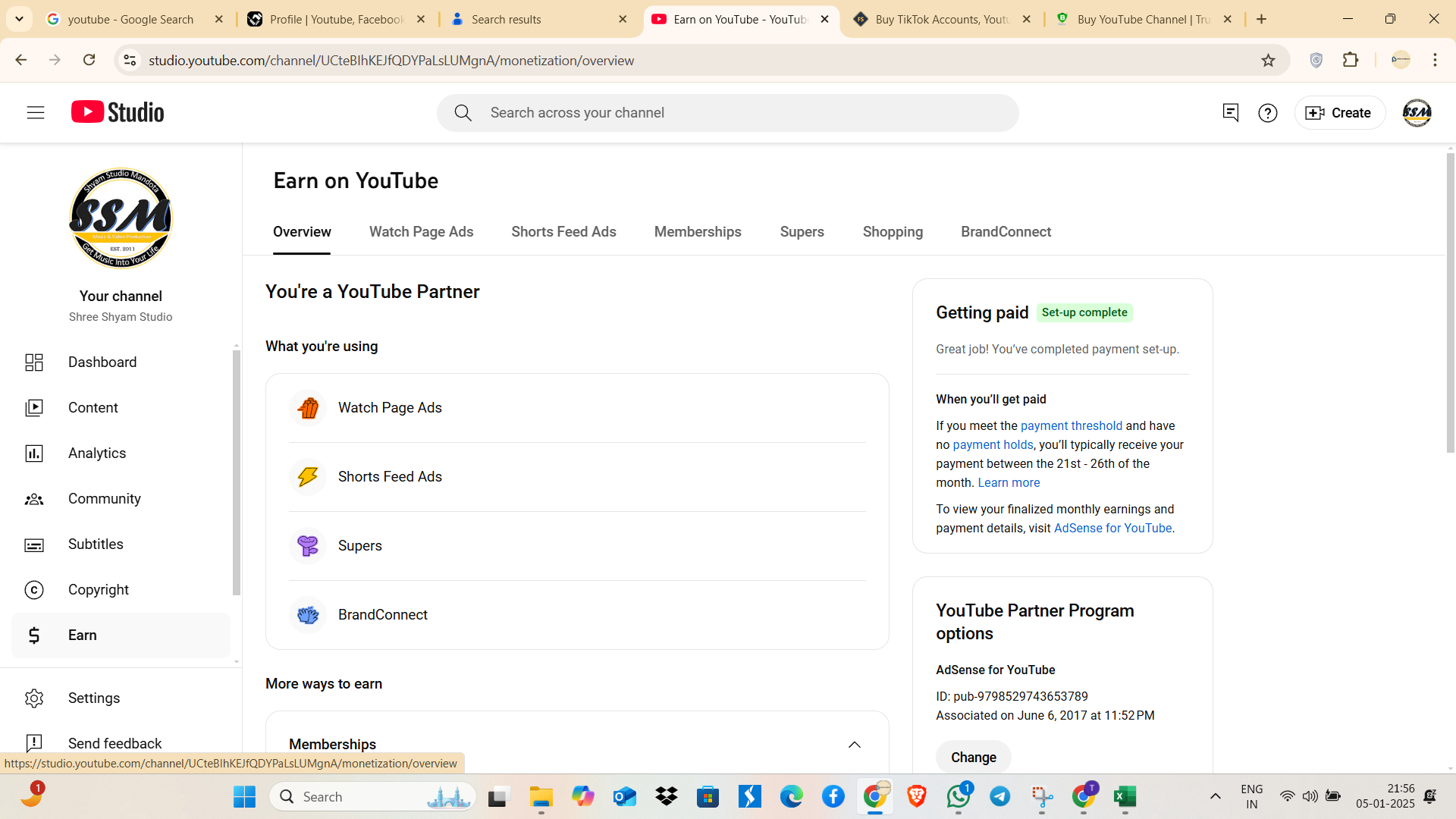Open browser Extensions puzzle icon

(x=1351, y=60)
